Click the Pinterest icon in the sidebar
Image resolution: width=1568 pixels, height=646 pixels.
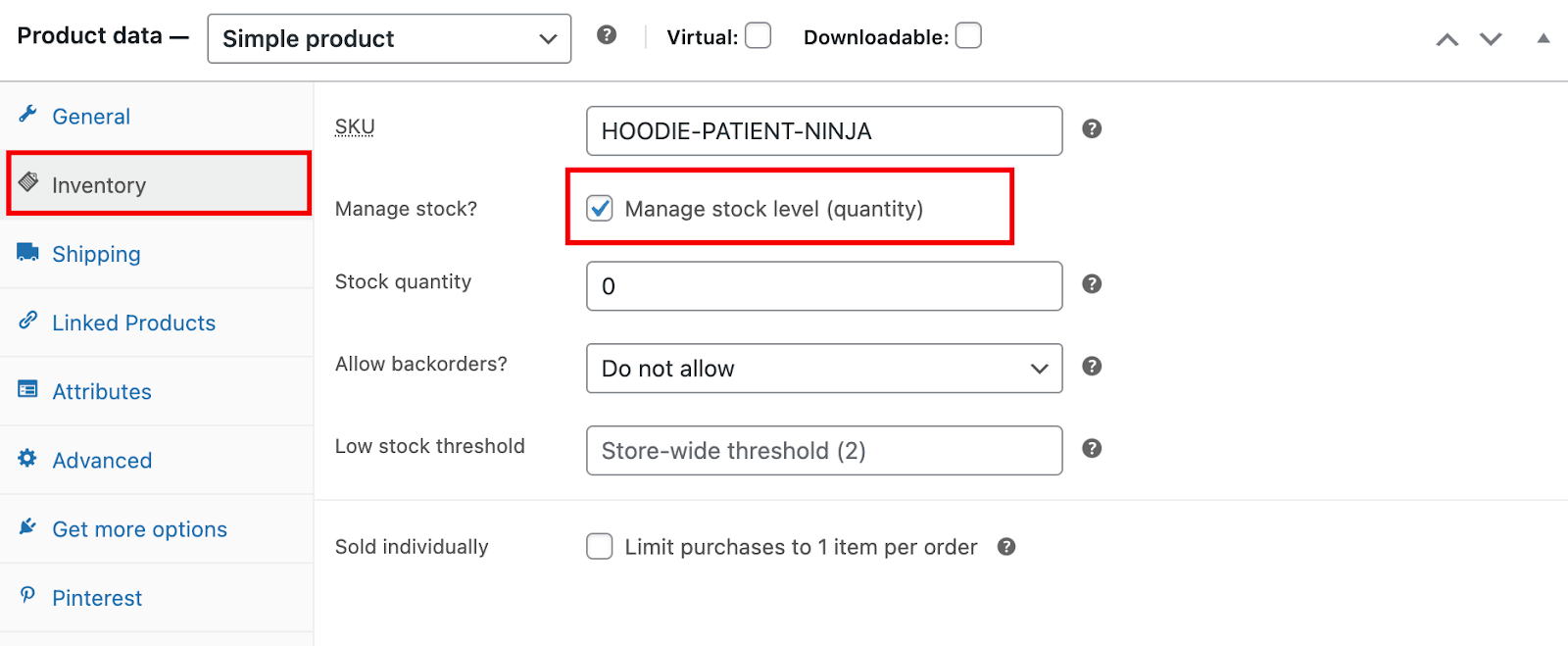[x=27, y=597]
